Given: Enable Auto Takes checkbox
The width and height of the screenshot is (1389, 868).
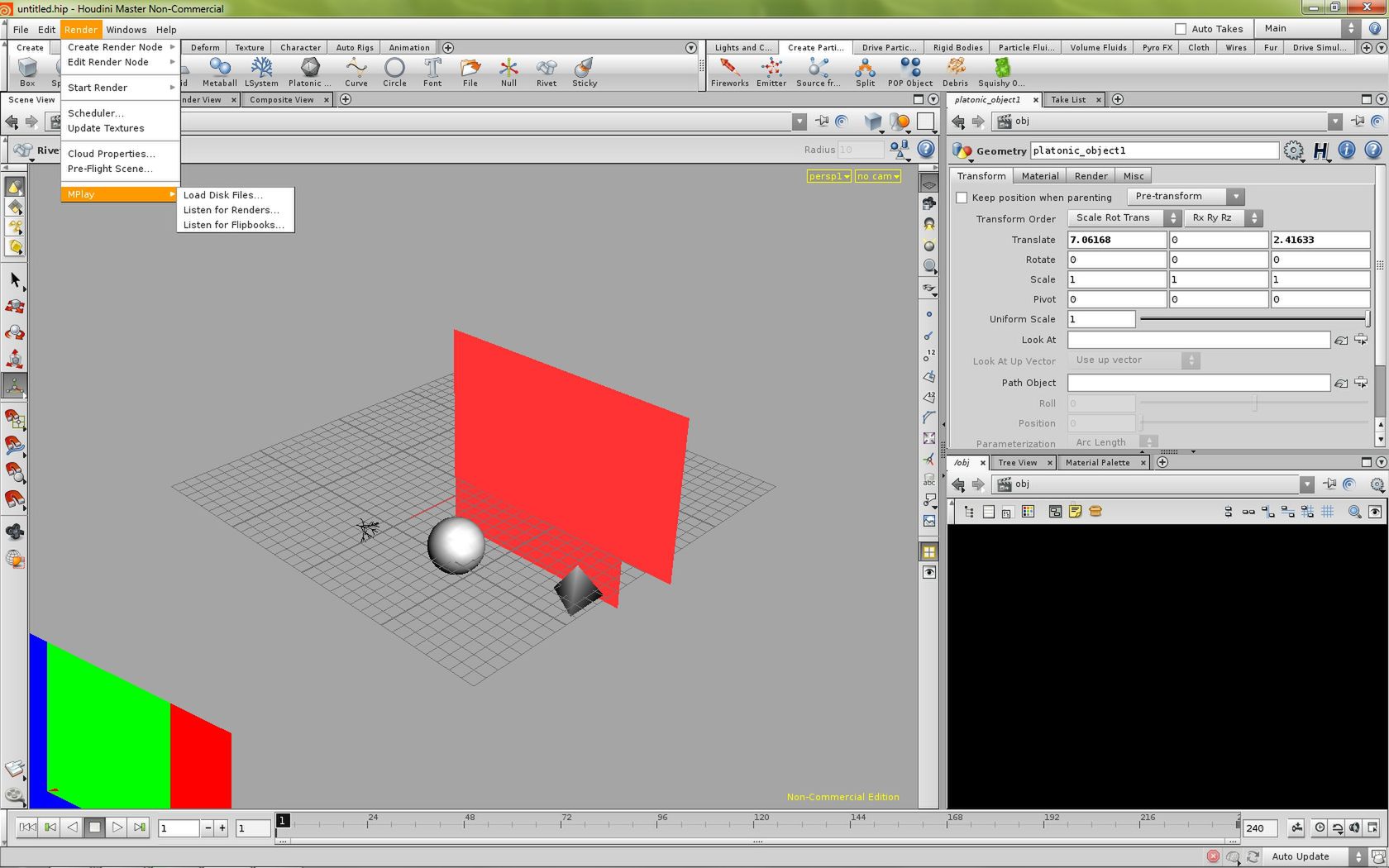Looking at the screenshot, I should coord(1181,29).
